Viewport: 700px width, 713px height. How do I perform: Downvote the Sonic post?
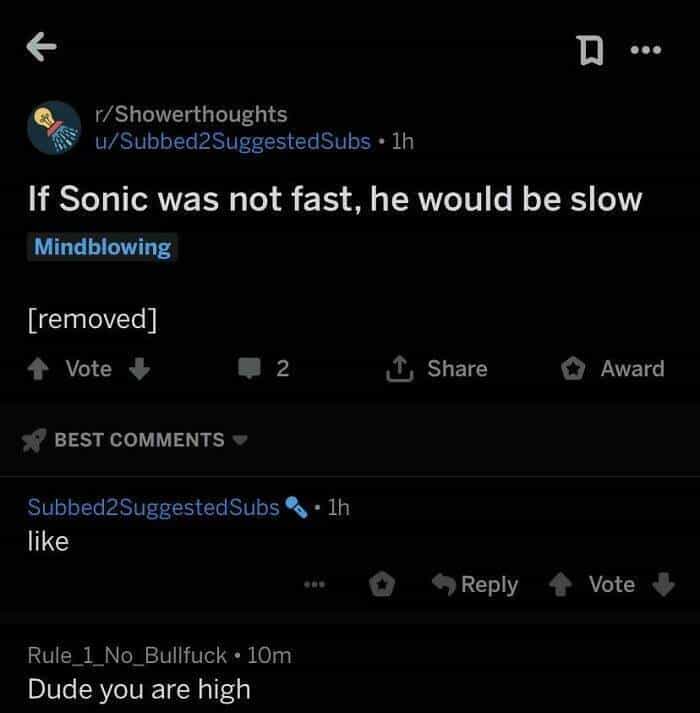coord(139,369)
